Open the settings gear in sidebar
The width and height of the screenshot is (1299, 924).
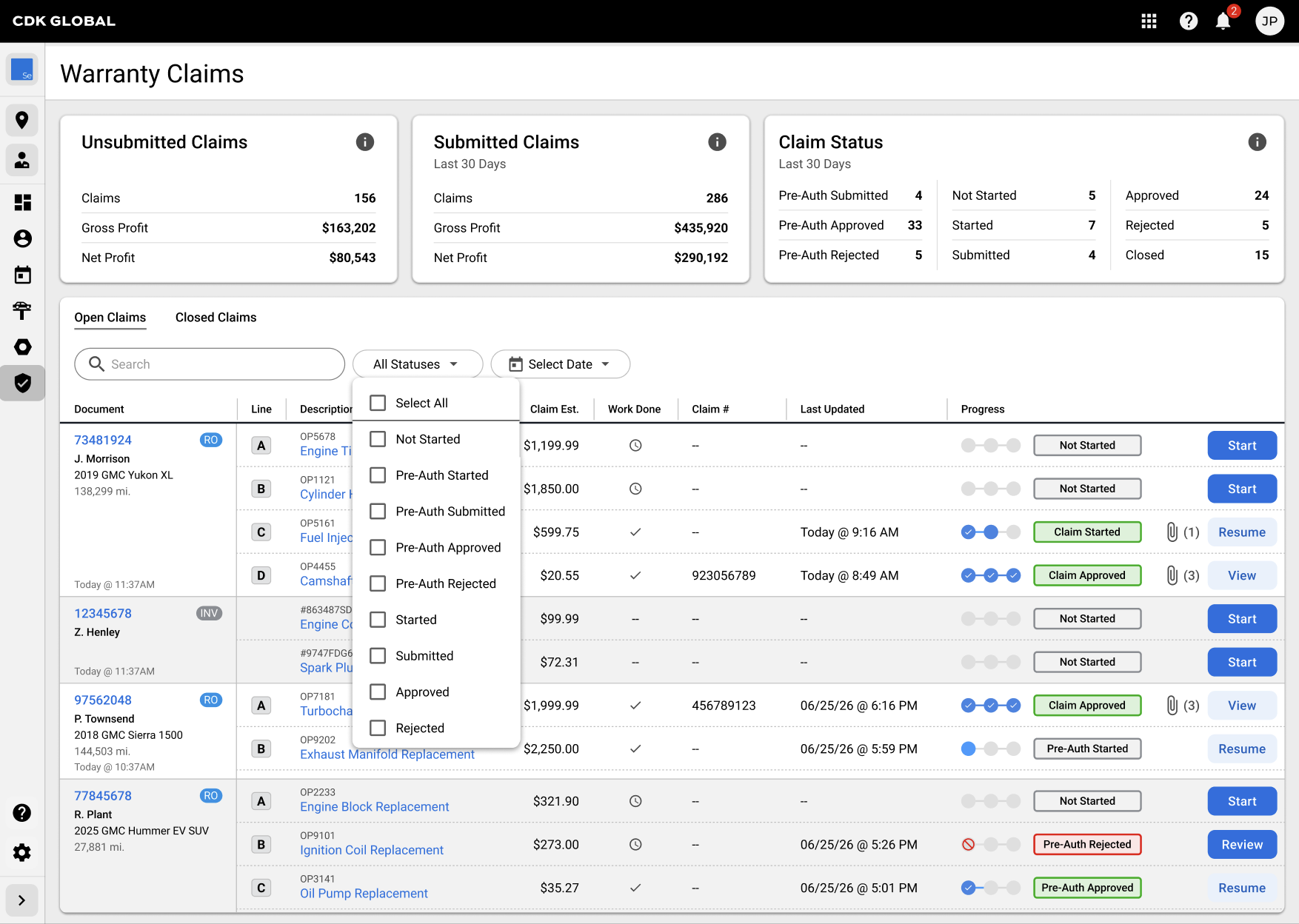(x=22, y=852)
